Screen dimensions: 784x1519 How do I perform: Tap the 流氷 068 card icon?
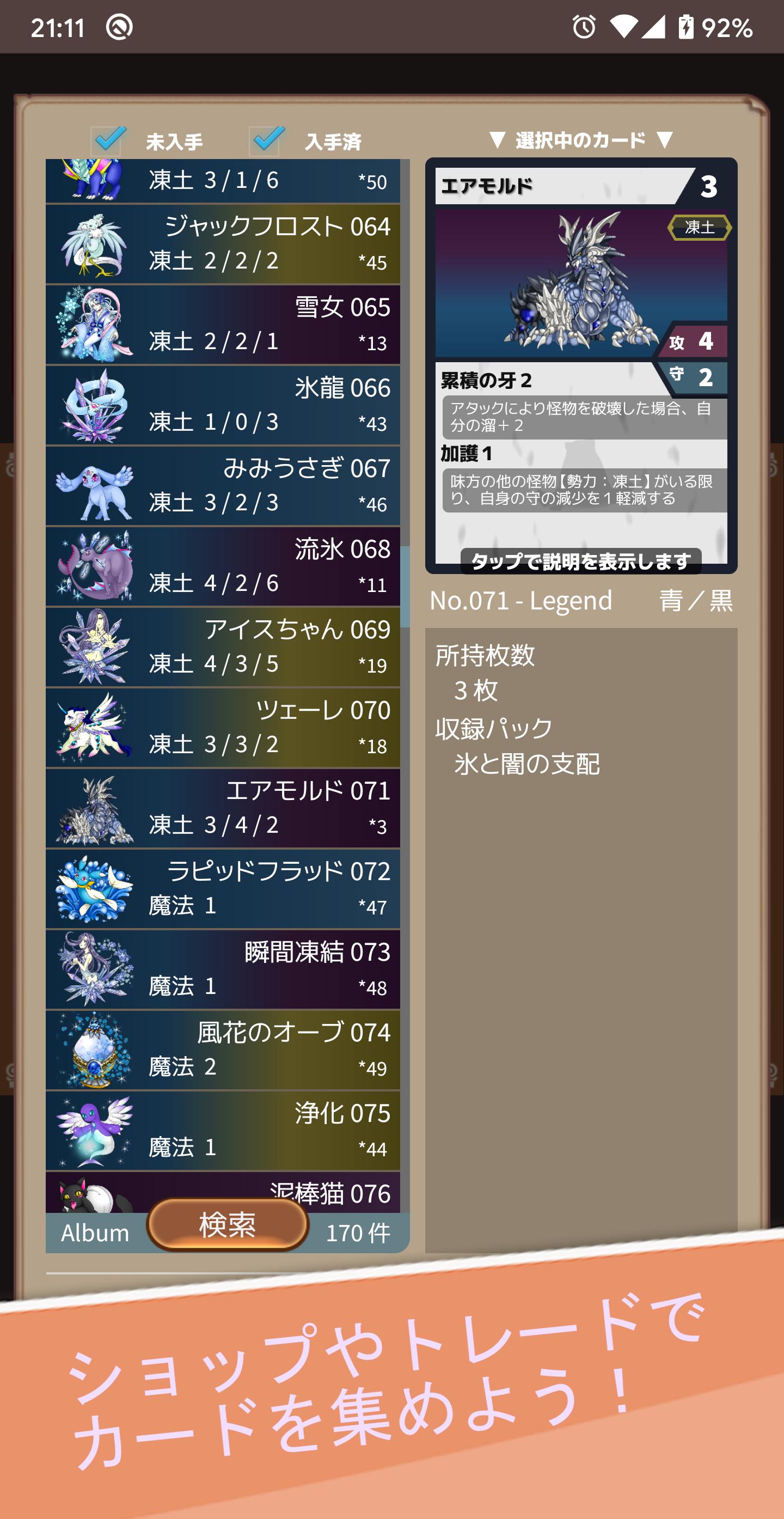tap(94, 566)
